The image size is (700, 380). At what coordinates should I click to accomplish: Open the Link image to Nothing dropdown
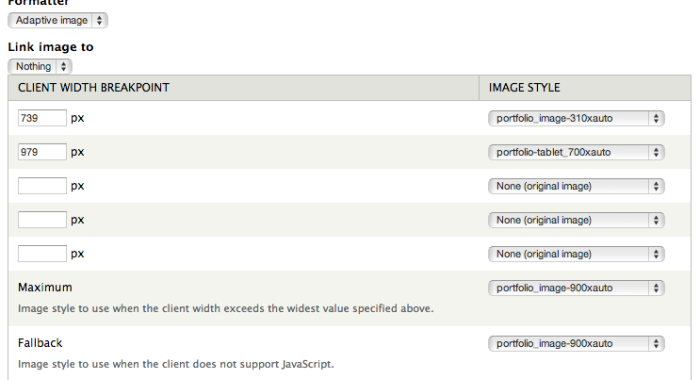pos(40,67)
